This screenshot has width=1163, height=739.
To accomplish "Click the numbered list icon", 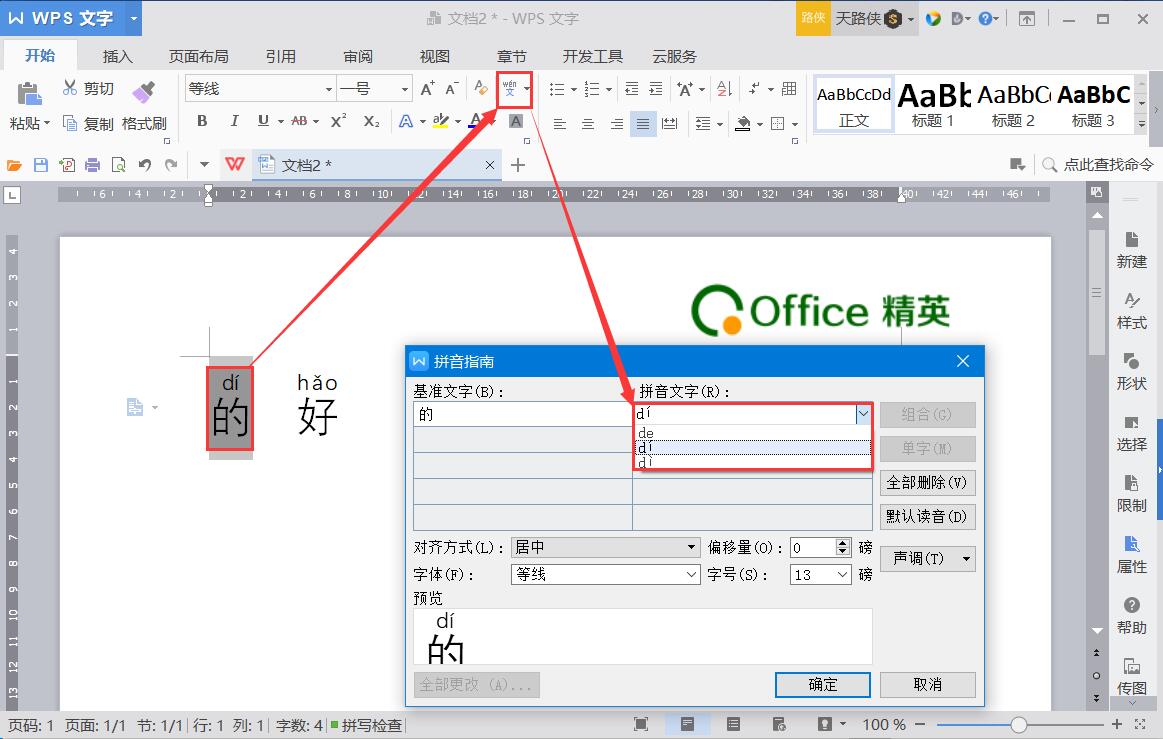I will tap(592, 89).
